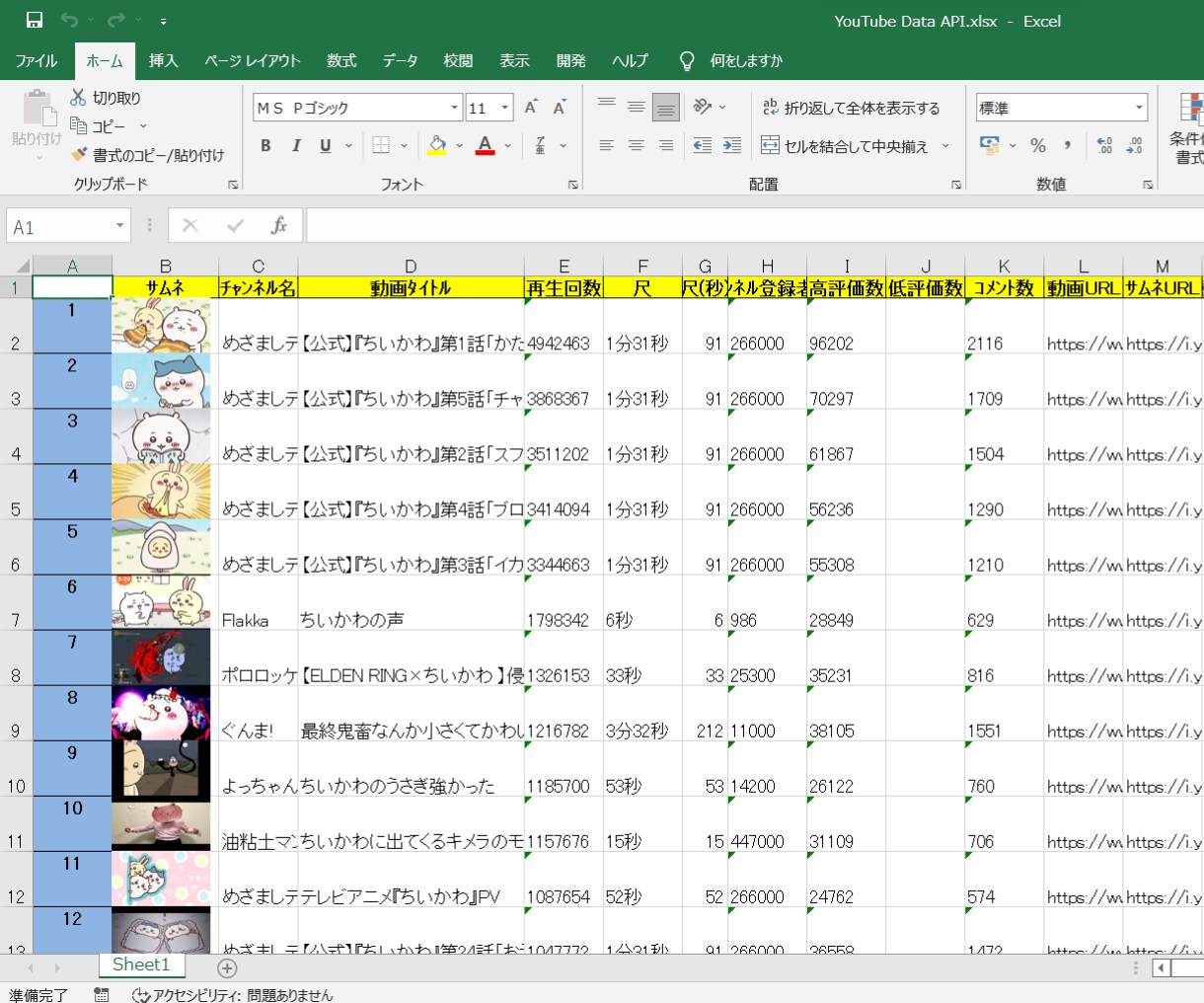Click the macro record icon in status bar
This screenshot has width=1204, height=1003.
[102, 994]
